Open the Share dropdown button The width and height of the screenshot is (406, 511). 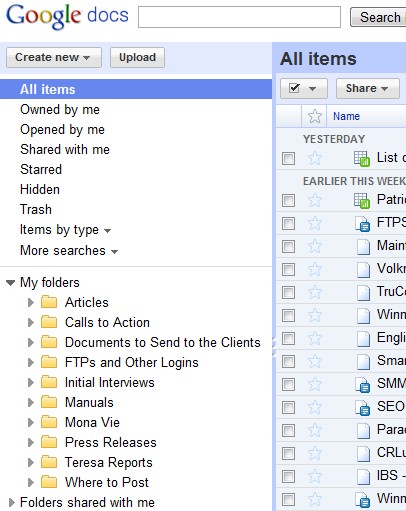point(368,88)
